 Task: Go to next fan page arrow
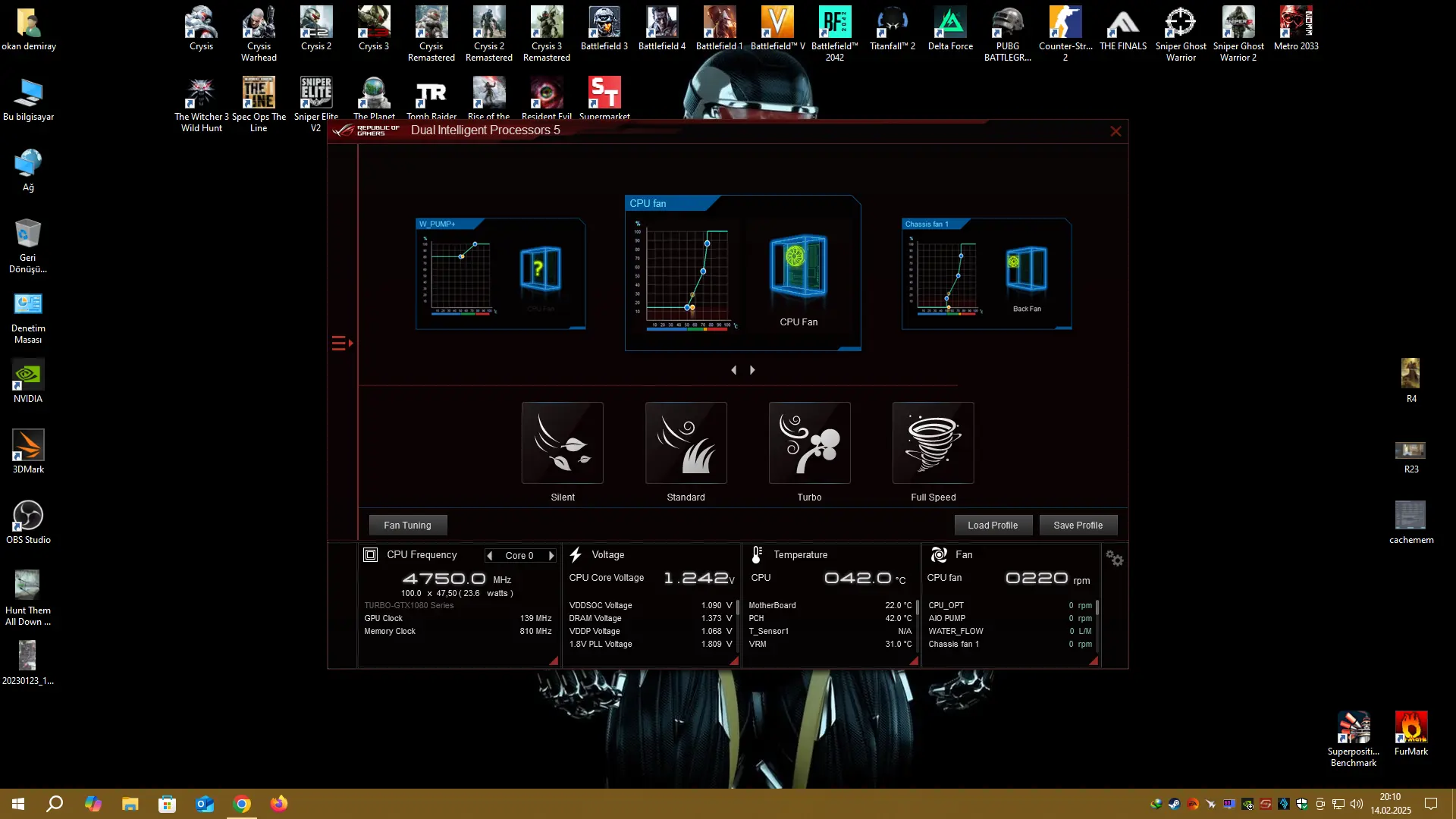(752, 370)
